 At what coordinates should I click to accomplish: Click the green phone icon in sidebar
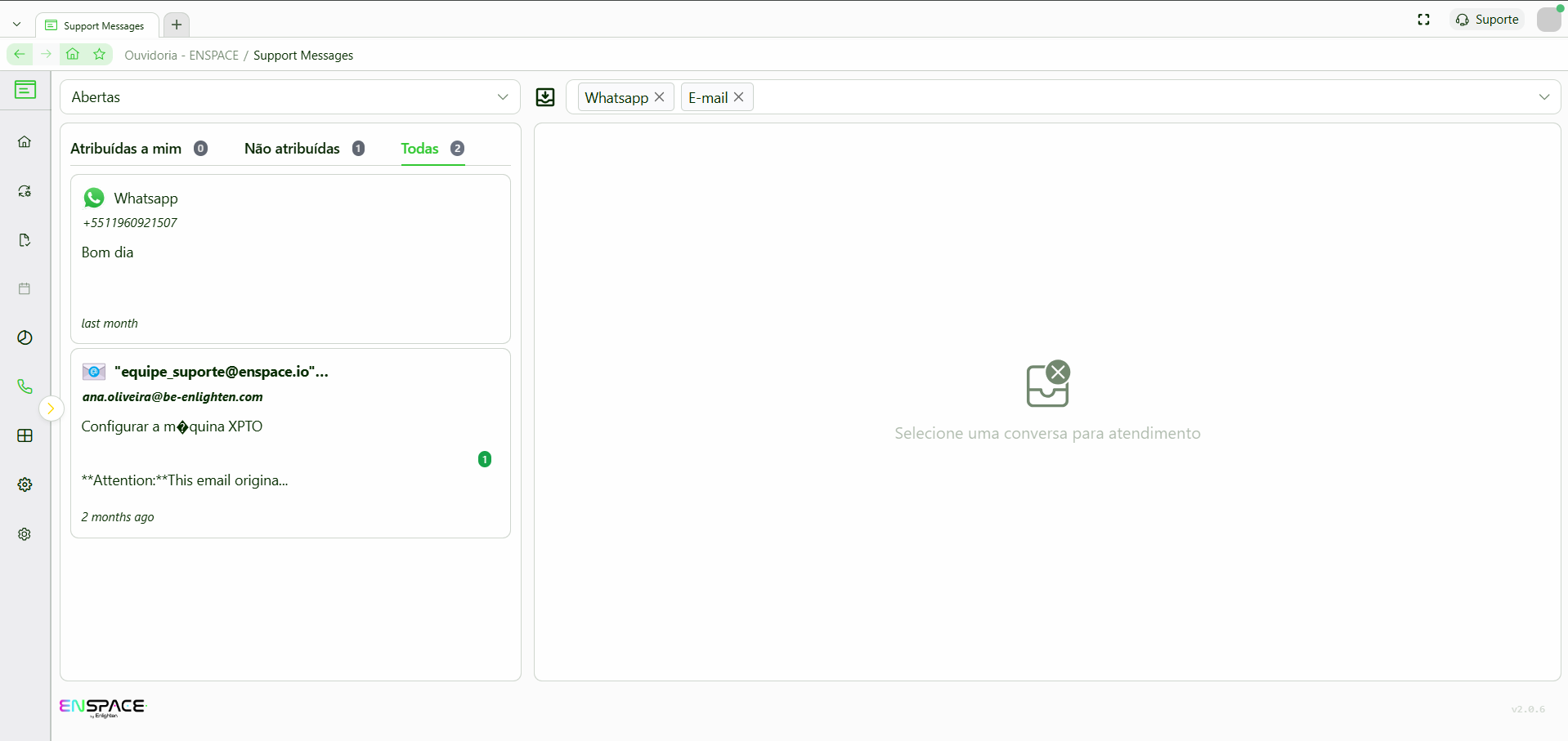(25, 386)
